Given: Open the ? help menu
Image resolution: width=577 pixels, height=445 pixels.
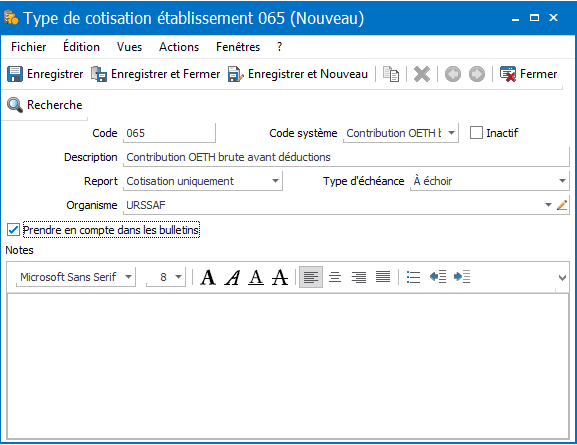Looking at the screenshot, I should pyautogui.click(x=279, y=47).
